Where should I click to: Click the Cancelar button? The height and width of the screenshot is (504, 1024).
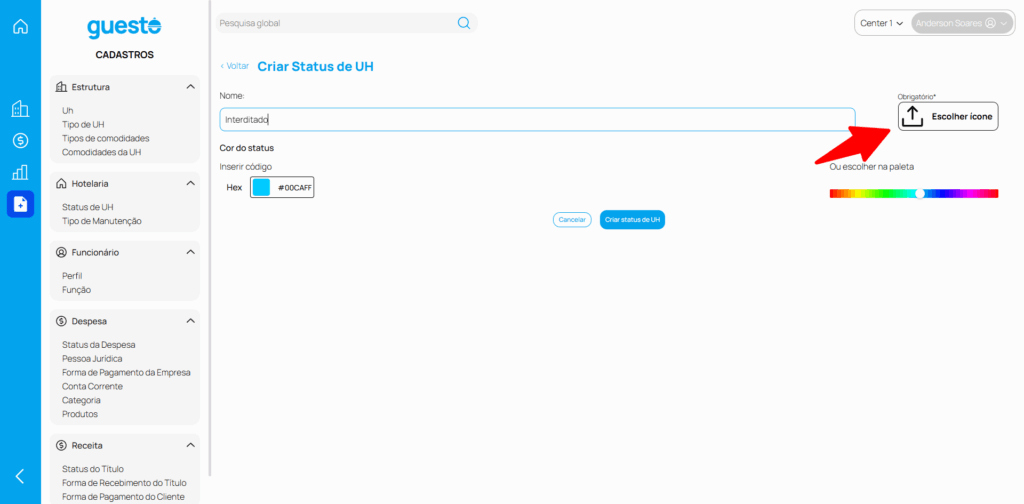click(x=572, y=219)
